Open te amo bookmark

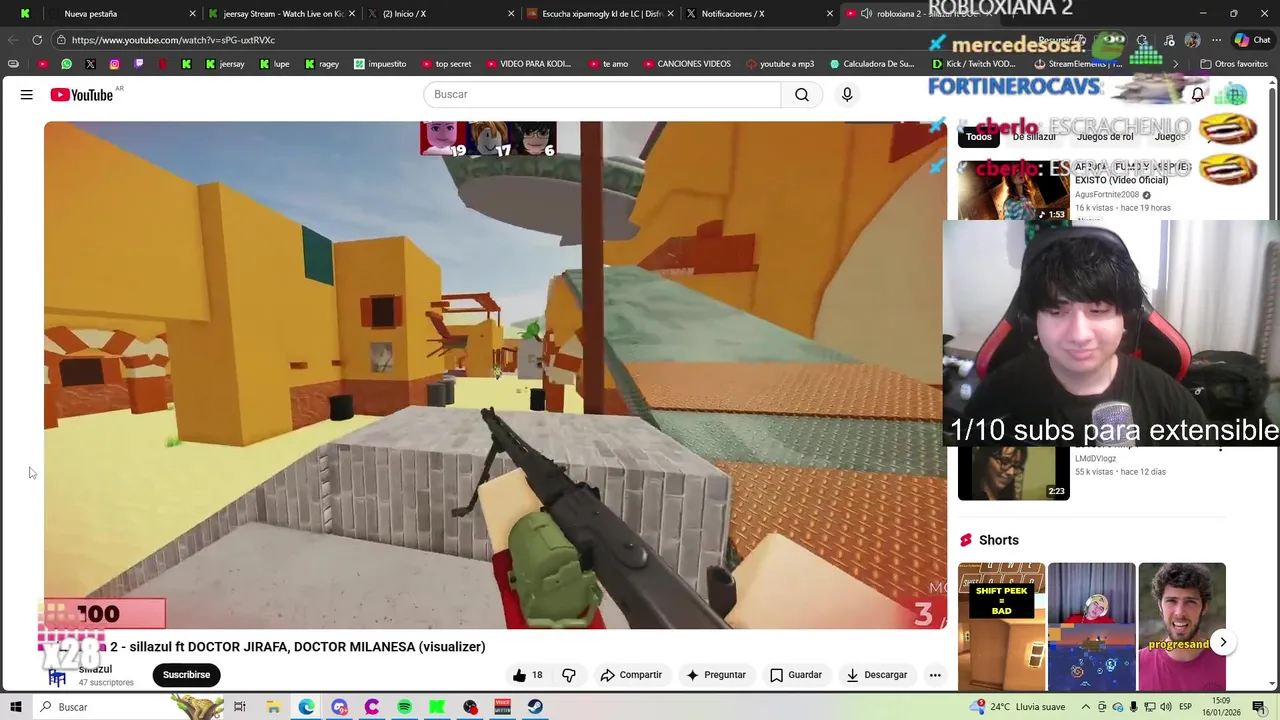click(x=608, y=64)
